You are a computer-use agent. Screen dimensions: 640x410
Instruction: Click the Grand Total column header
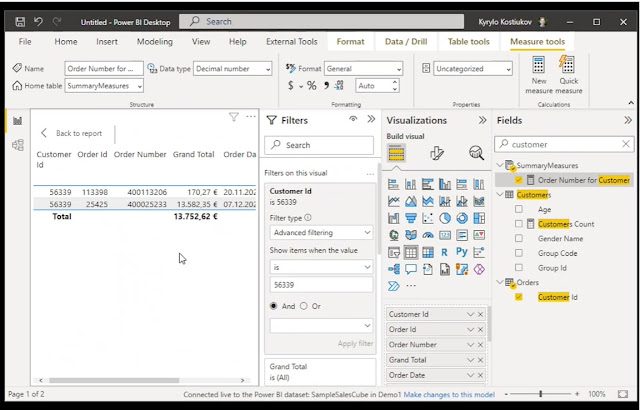click(x=193, y=154)
